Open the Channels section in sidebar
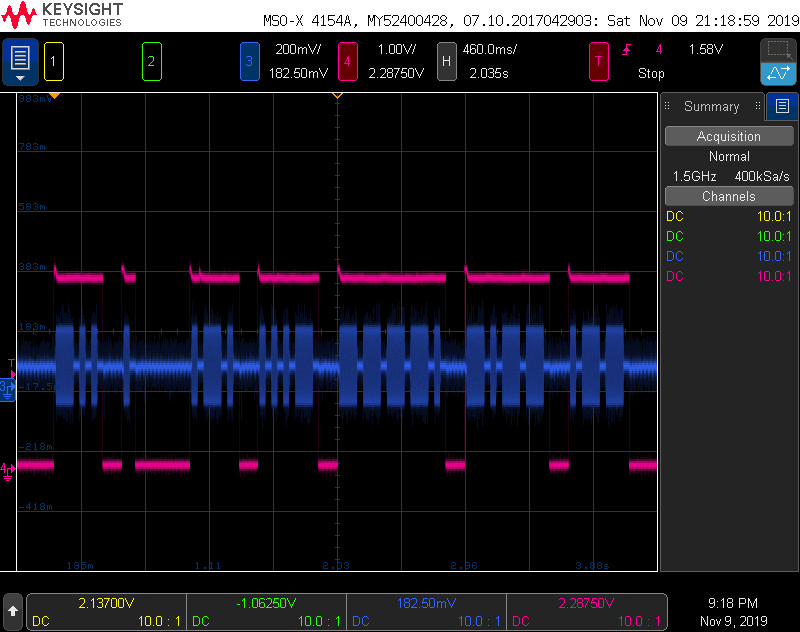Image resolution: width=800 pixels, height=632 pixels. tap(728, 196)
